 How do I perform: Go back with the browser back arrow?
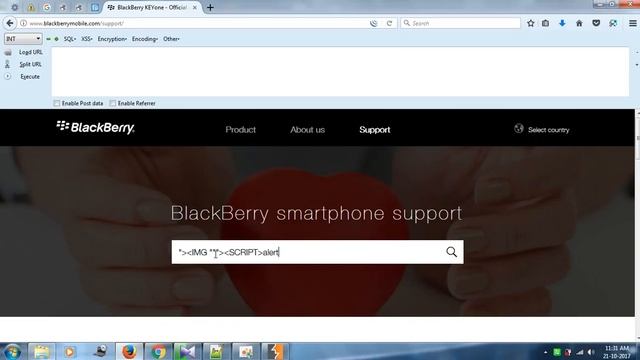(10, 23)
